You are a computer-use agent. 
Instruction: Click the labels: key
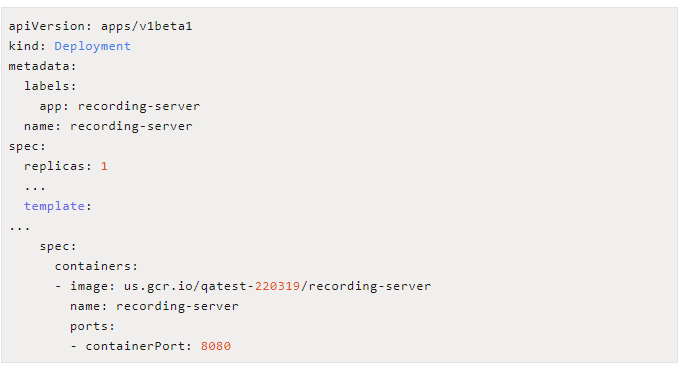click(50, 86)
